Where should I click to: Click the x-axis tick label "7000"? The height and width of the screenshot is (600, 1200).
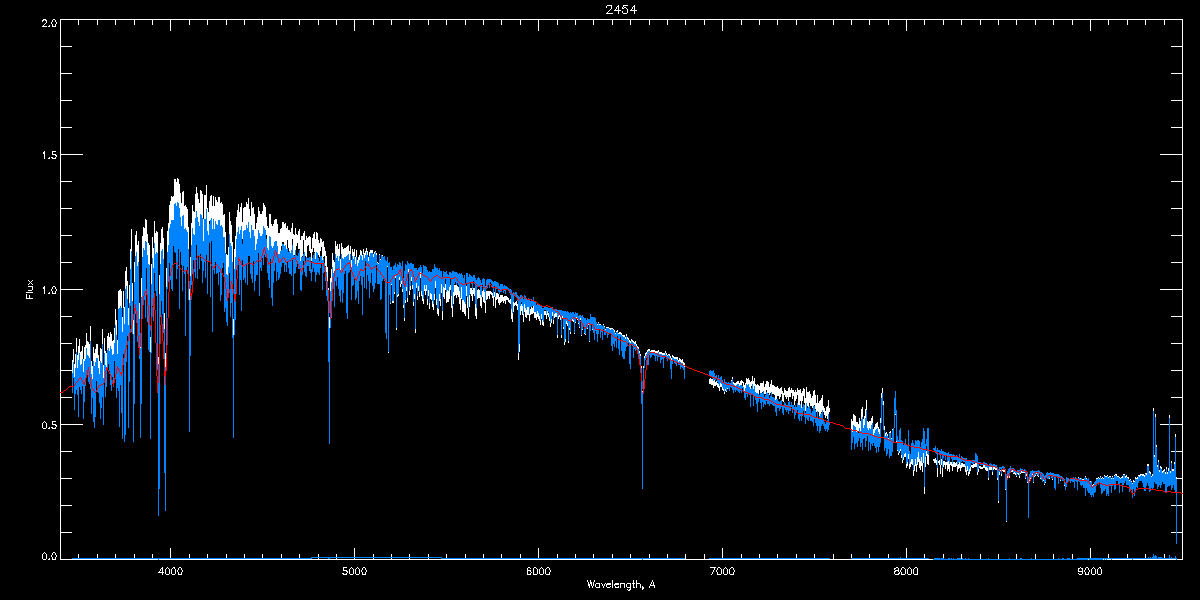coord(722,571)
